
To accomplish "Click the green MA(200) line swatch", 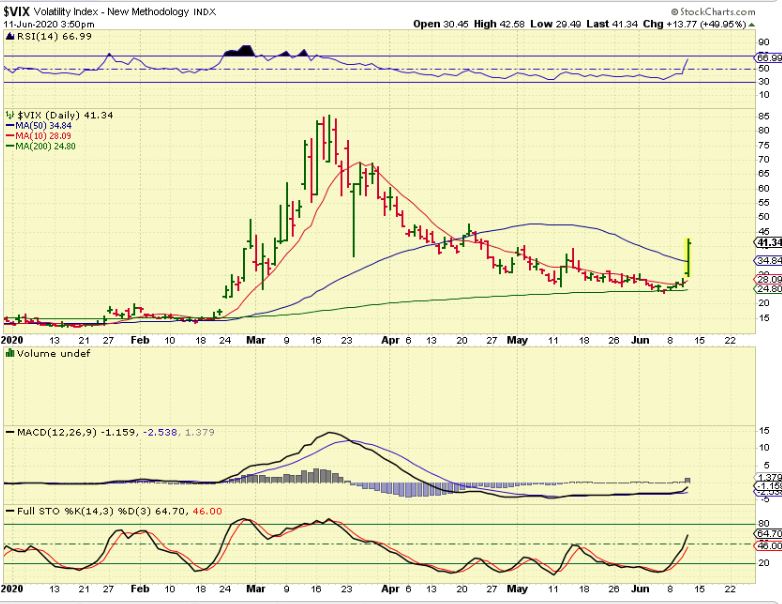I will [10, 146].
